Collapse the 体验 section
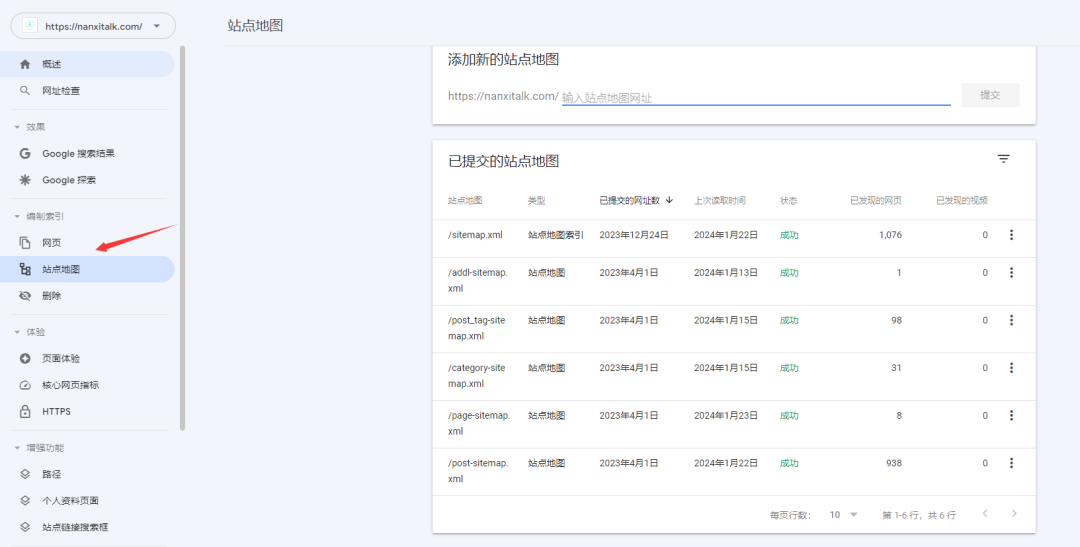 [17, 332]
